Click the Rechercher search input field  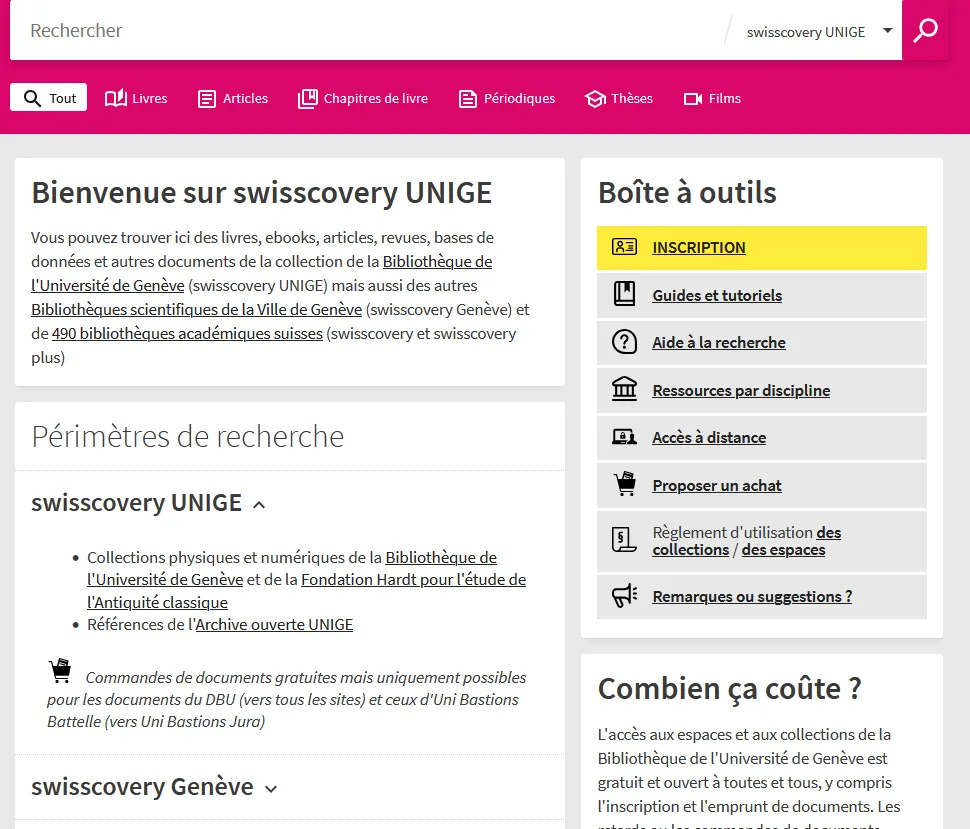[371, 30]
